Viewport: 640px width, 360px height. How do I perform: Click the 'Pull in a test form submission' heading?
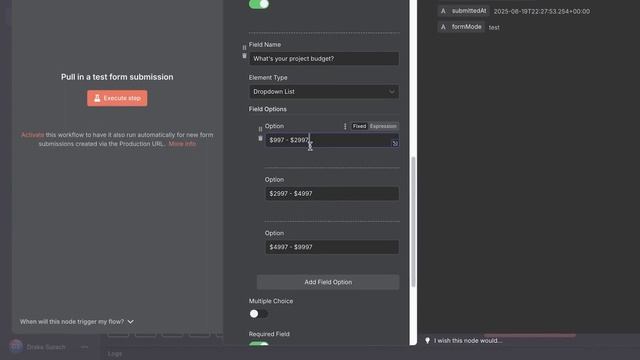[x=117, y=77]
